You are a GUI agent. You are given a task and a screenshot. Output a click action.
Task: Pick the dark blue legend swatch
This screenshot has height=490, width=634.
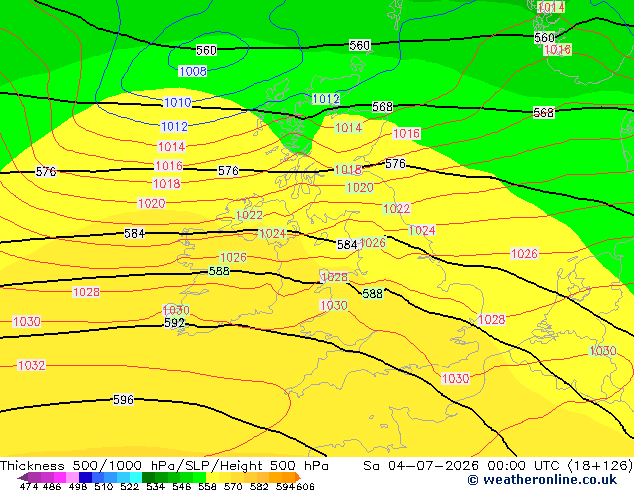85,477
